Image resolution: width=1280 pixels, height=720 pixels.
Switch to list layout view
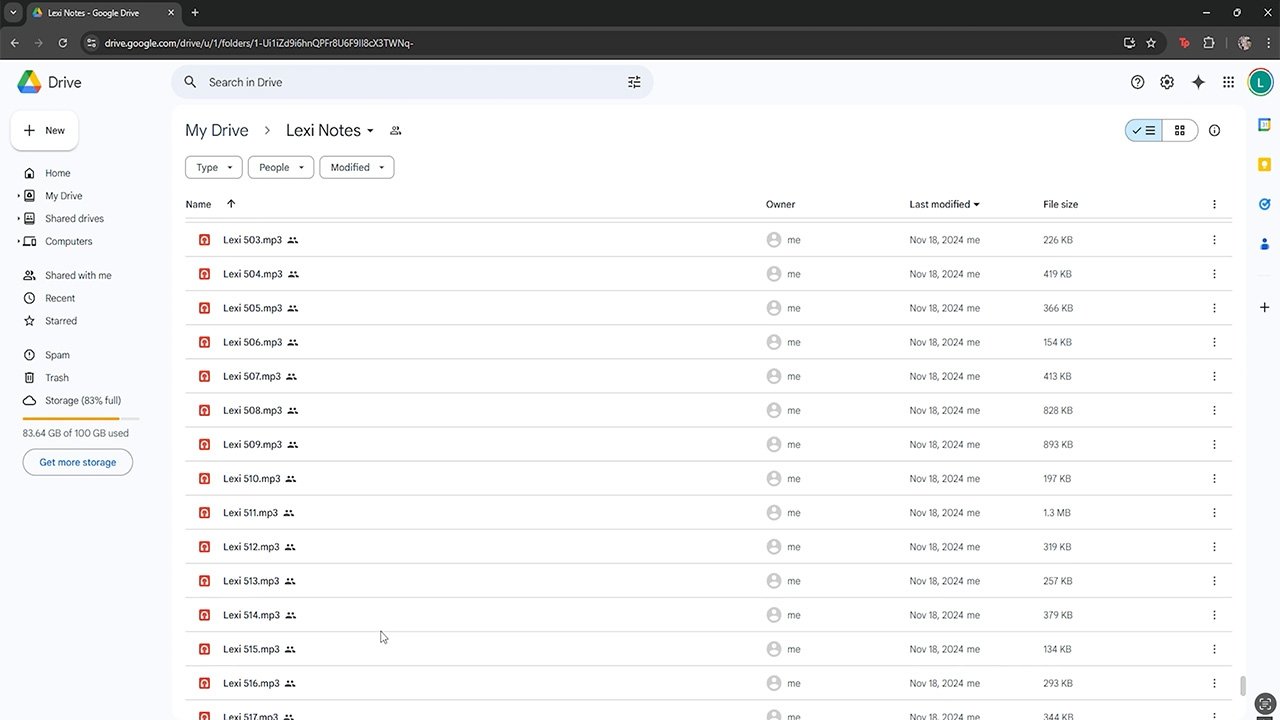tap(1144, 130)
